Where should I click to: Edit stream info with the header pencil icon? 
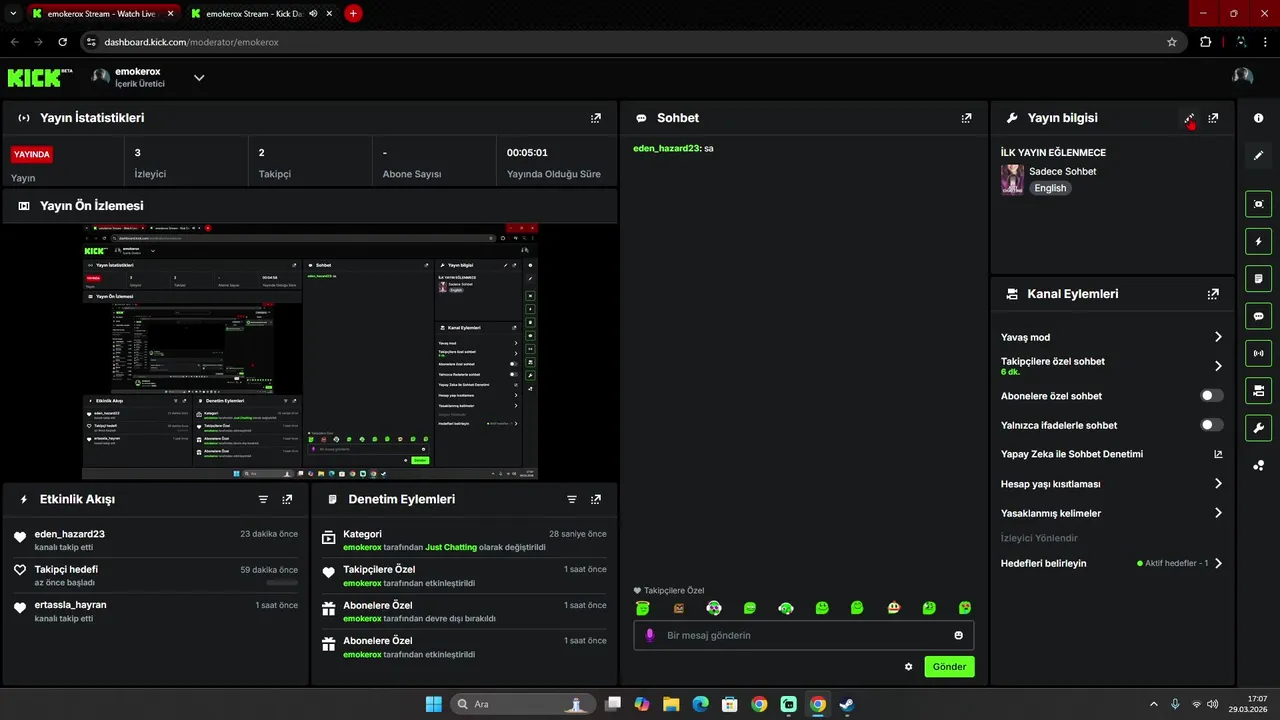pyautogui.click(x=1189, y=118)
